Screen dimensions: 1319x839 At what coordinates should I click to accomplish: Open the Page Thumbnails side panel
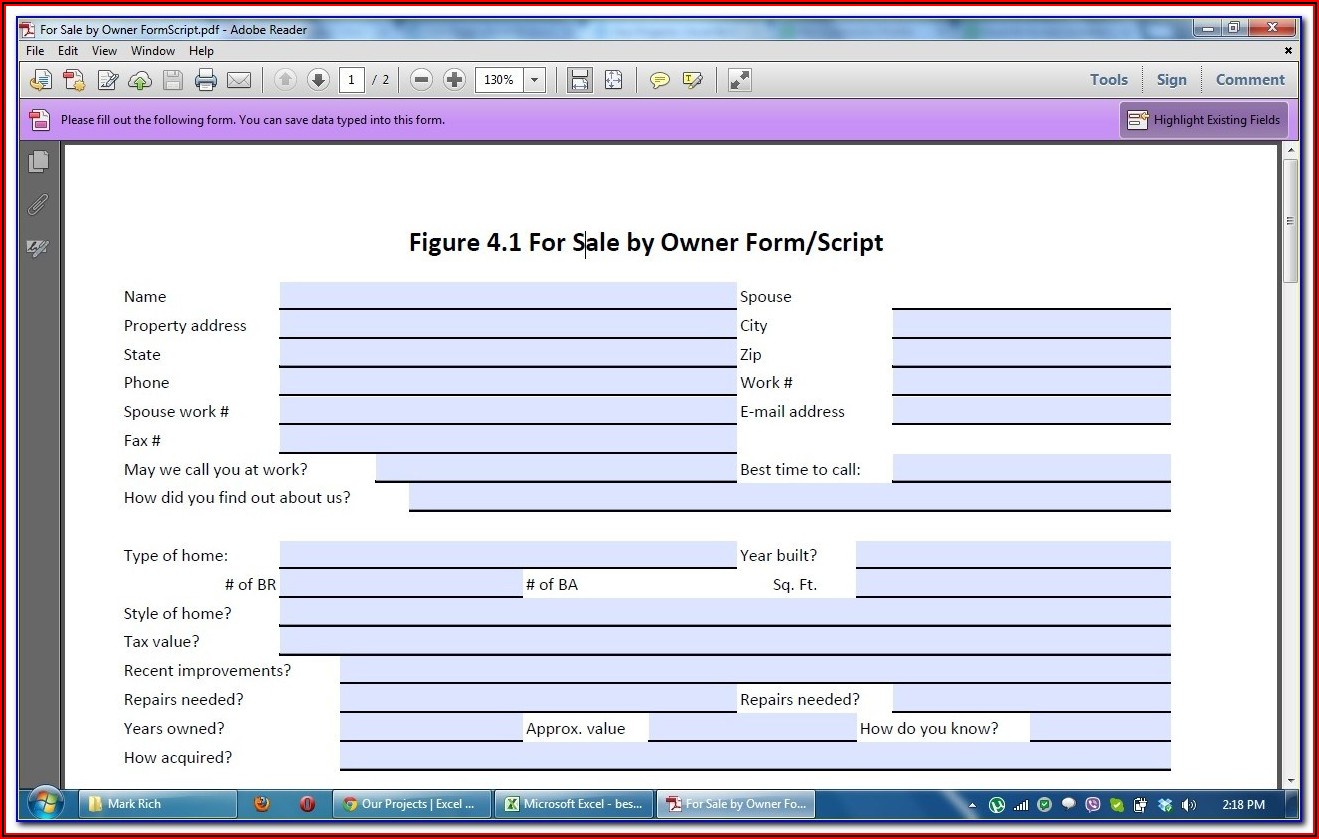click(39, 161)
